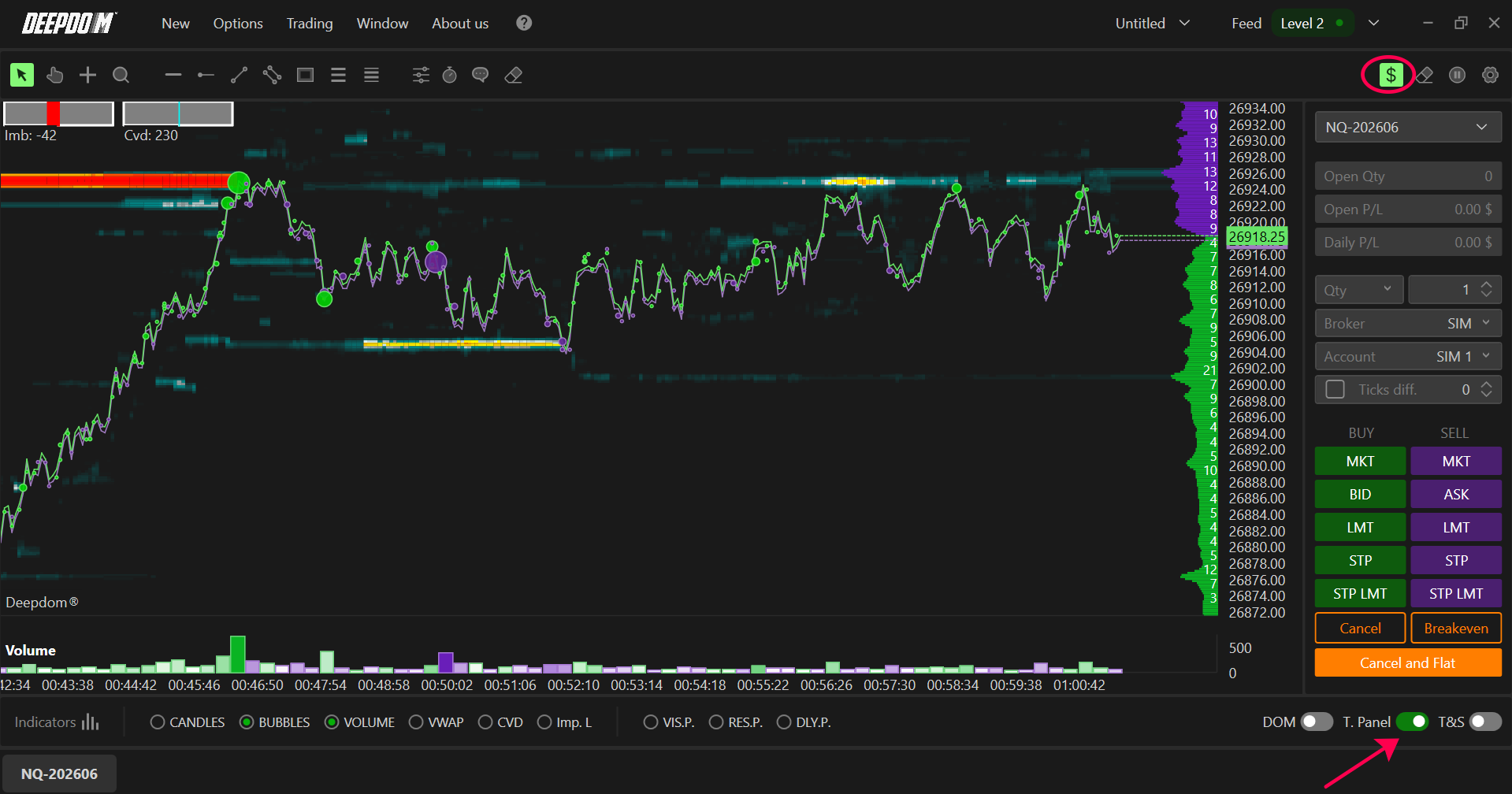Select the trend line tool
This screenshot has width=1512, height=794.
click(239, 75)
